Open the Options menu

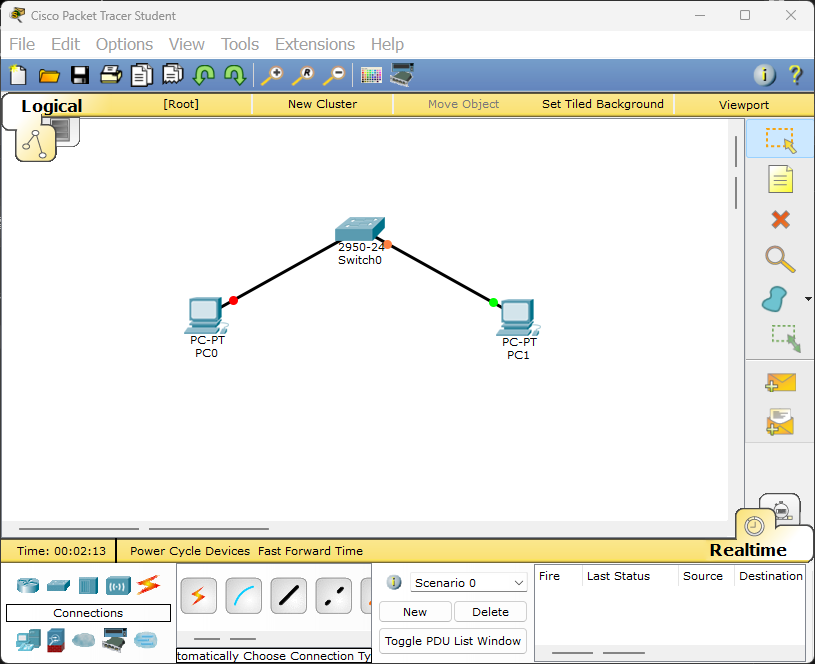pyautogui.click(x=124, y=44)
